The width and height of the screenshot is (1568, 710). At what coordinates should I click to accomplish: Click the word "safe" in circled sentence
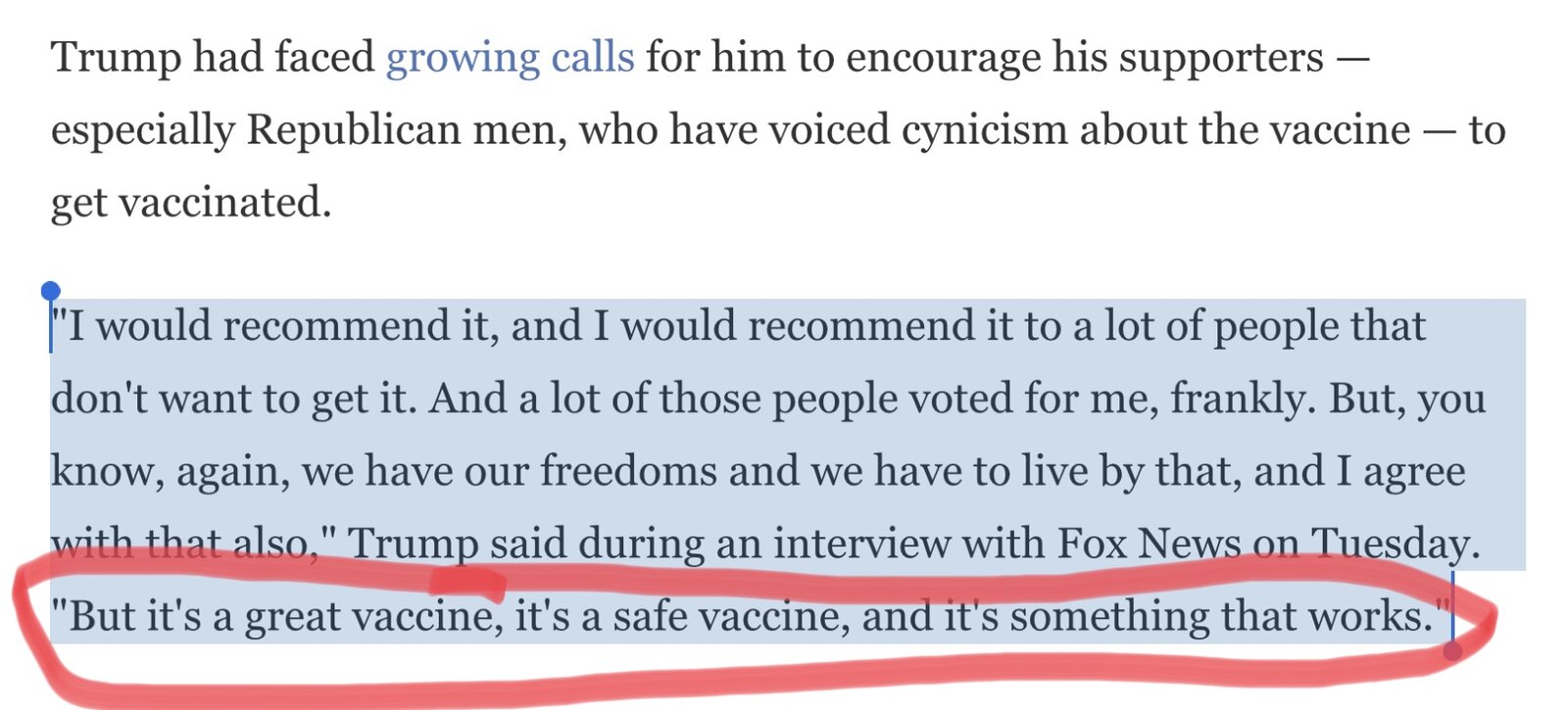tap(650, 617)
